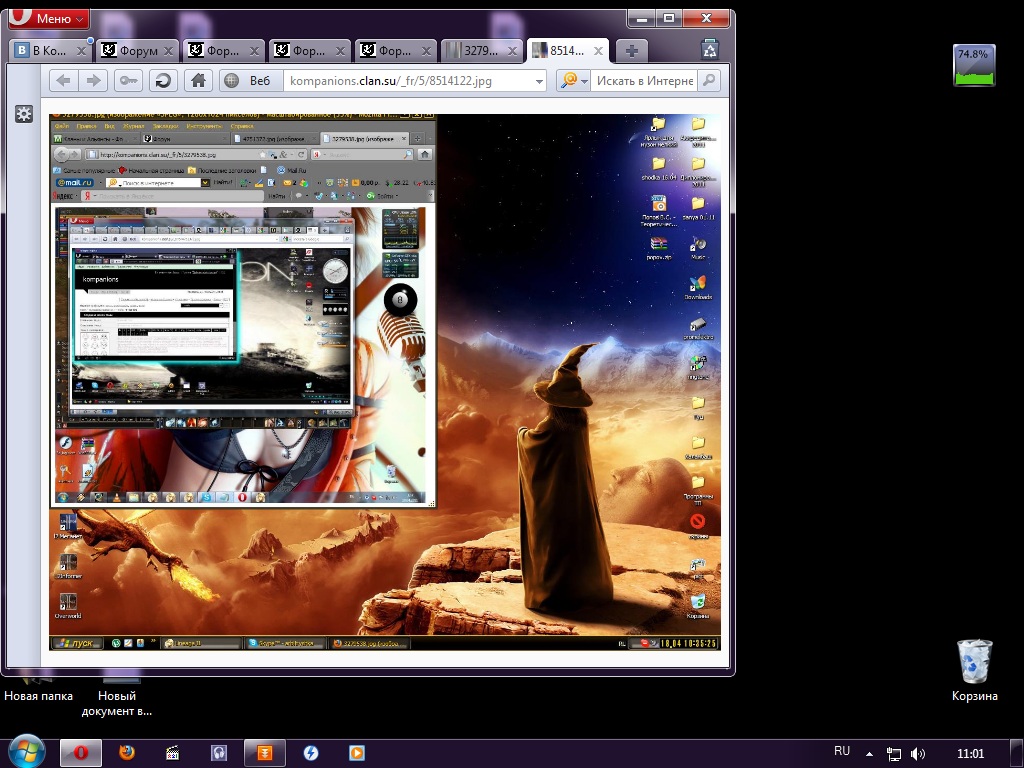The height and width of the screenshot is (768, 1024).
Task: Open the clapperboard media player taskbar icon
Action: pos(172,753)
